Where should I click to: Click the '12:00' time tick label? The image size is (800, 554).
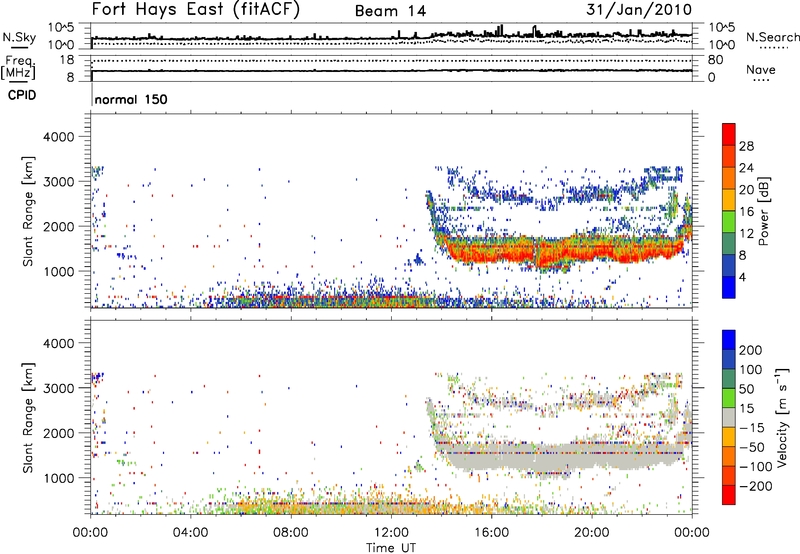click(391, 533)
